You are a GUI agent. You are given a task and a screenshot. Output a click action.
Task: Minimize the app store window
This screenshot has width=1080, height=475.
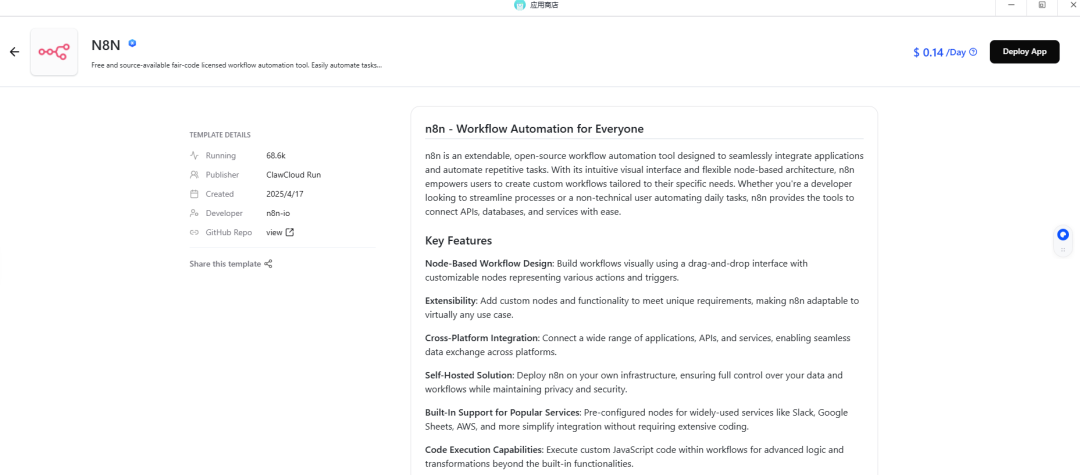point(1013,5)
